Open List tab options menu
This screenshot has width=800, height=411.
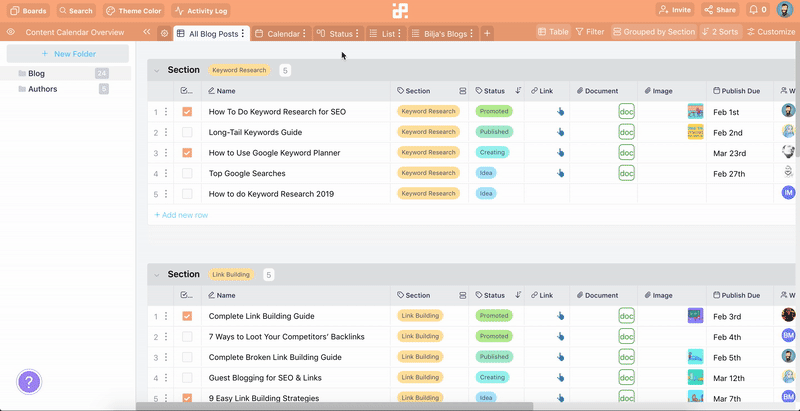pyautogui.click(x=399, y=34)
